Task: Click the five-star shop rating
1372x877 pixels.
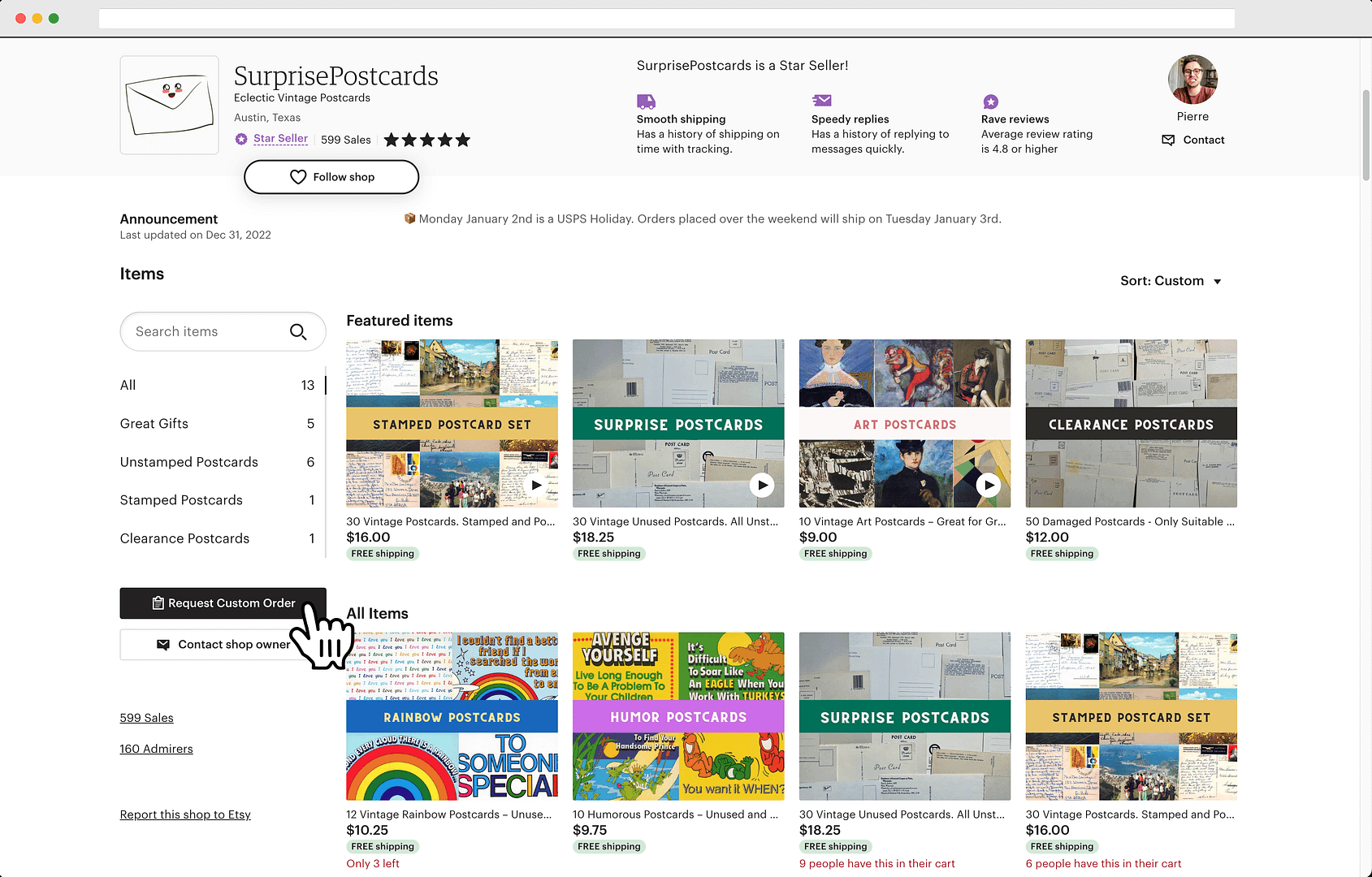Action: click(427, 140)
